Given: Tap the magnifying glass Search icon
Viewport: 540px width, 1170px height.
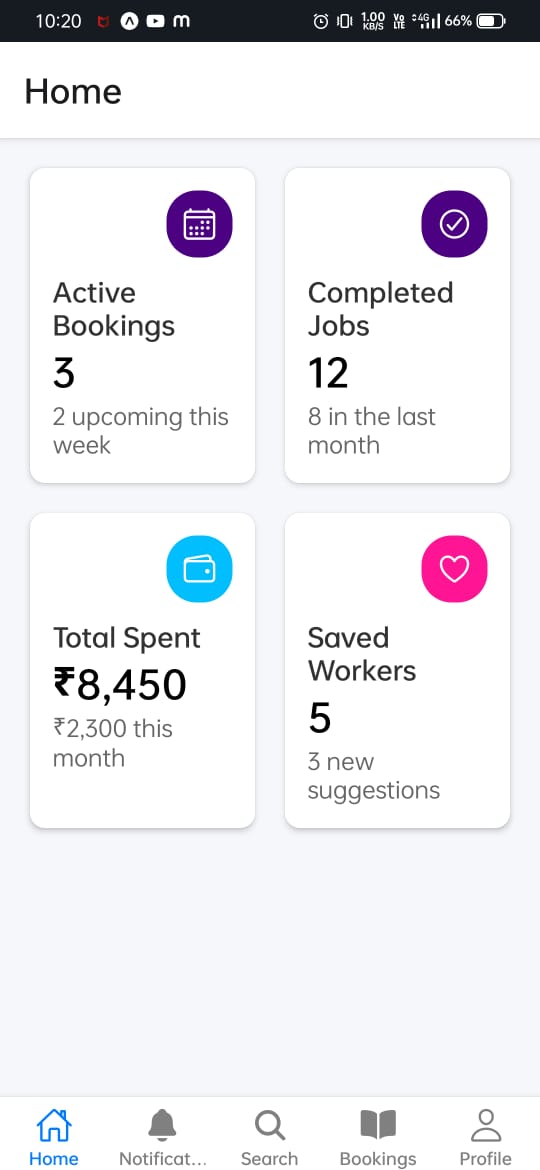Looking at the screenshot, I should click(x=269, y=1124).
